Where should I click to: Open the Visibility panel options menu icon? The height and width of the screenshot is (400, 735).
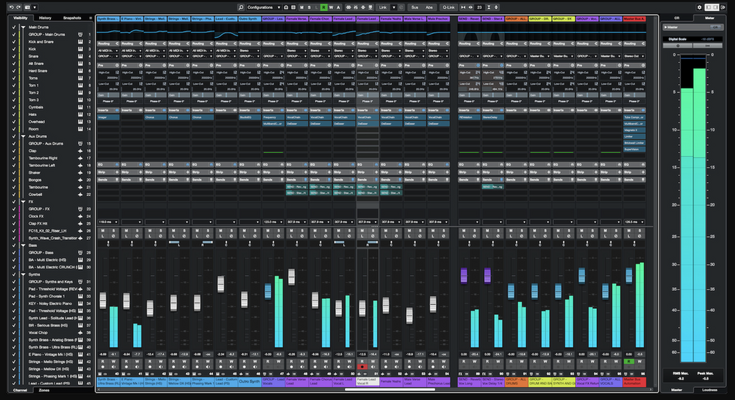(x=90, y=18)
